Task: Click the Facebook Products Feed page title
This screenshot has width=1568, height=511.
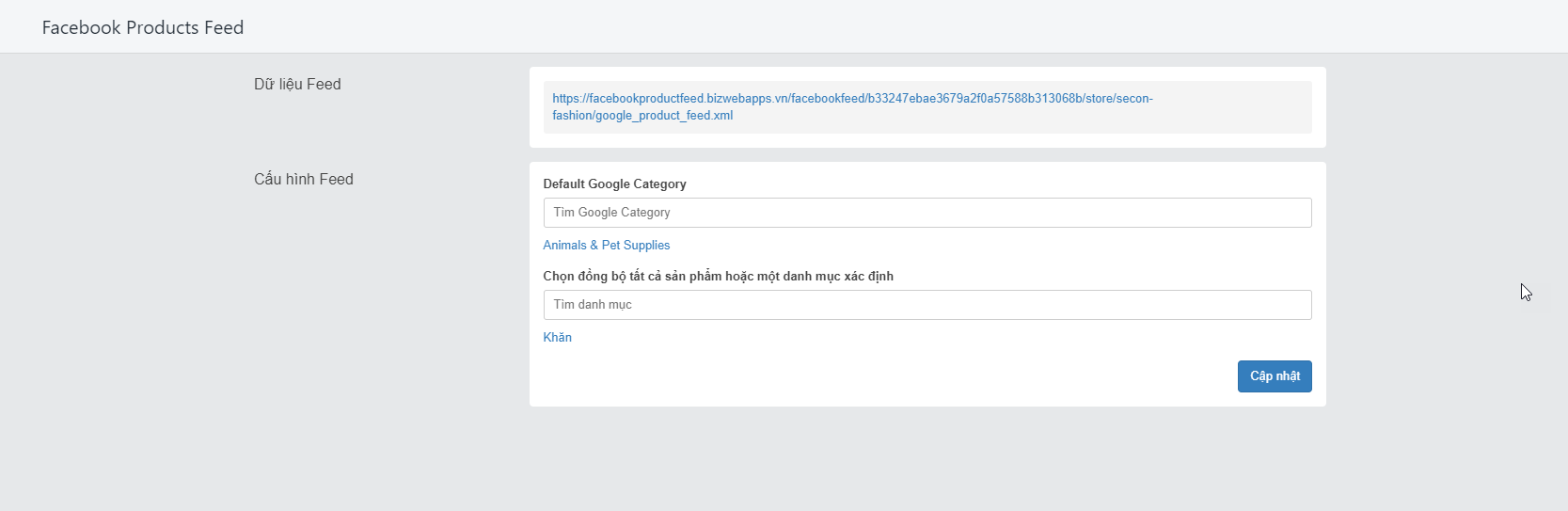Action: (143, 27)
